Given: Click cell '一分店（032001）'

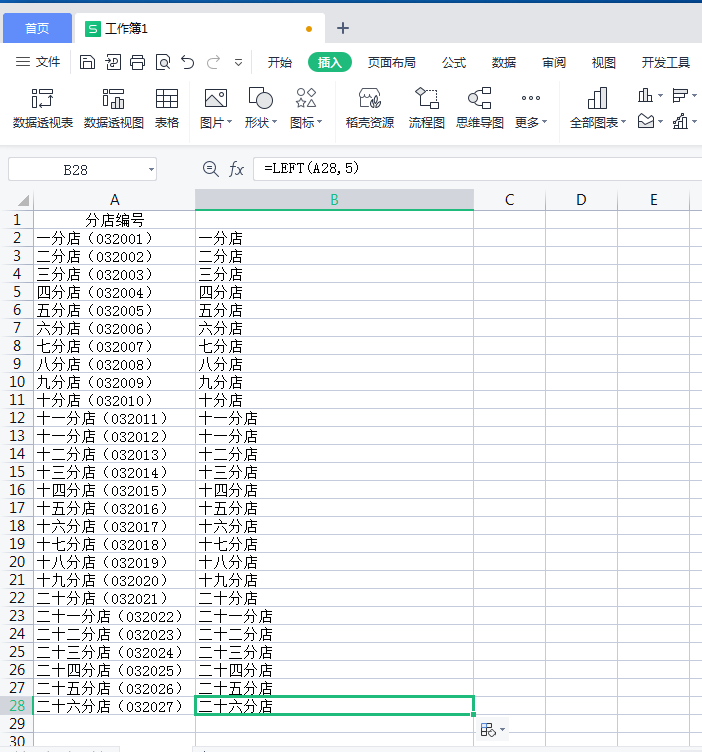Looking at the screenshot, I should point(114,238).
